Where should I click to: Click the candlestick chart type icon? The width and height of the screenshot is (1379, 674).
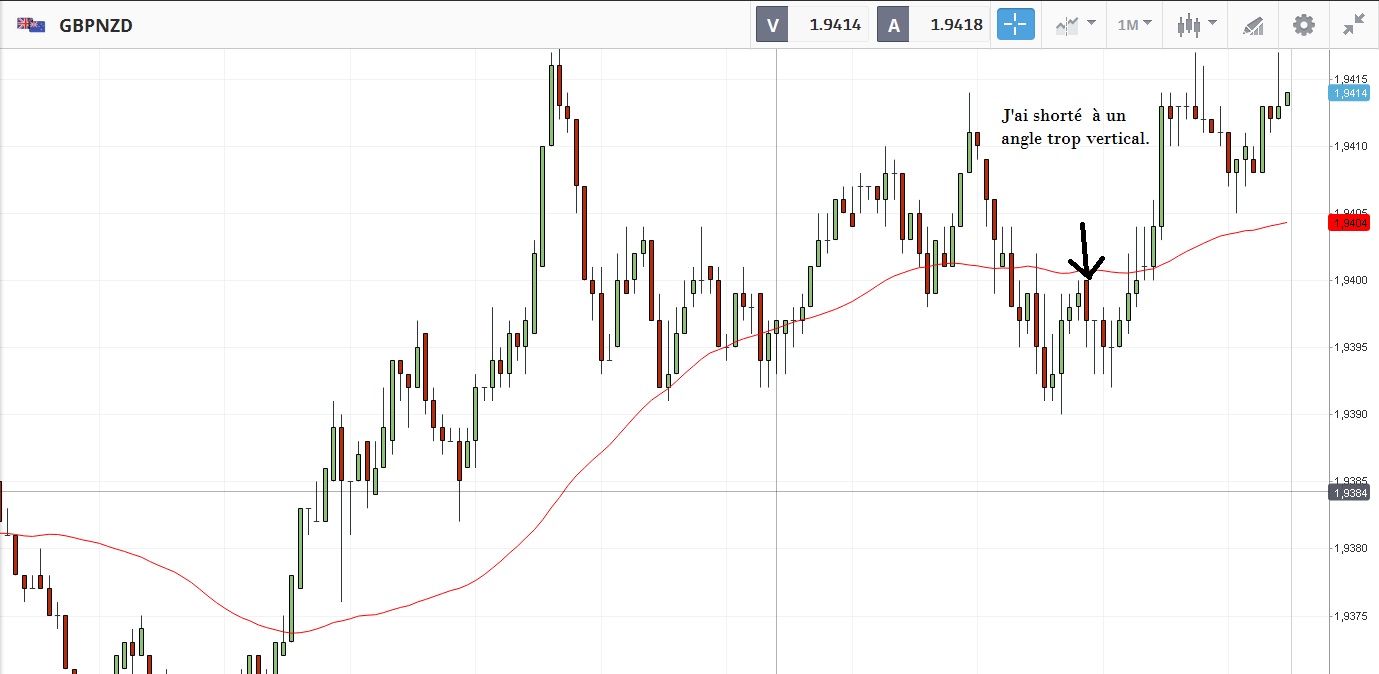[x=1189, y=25]
